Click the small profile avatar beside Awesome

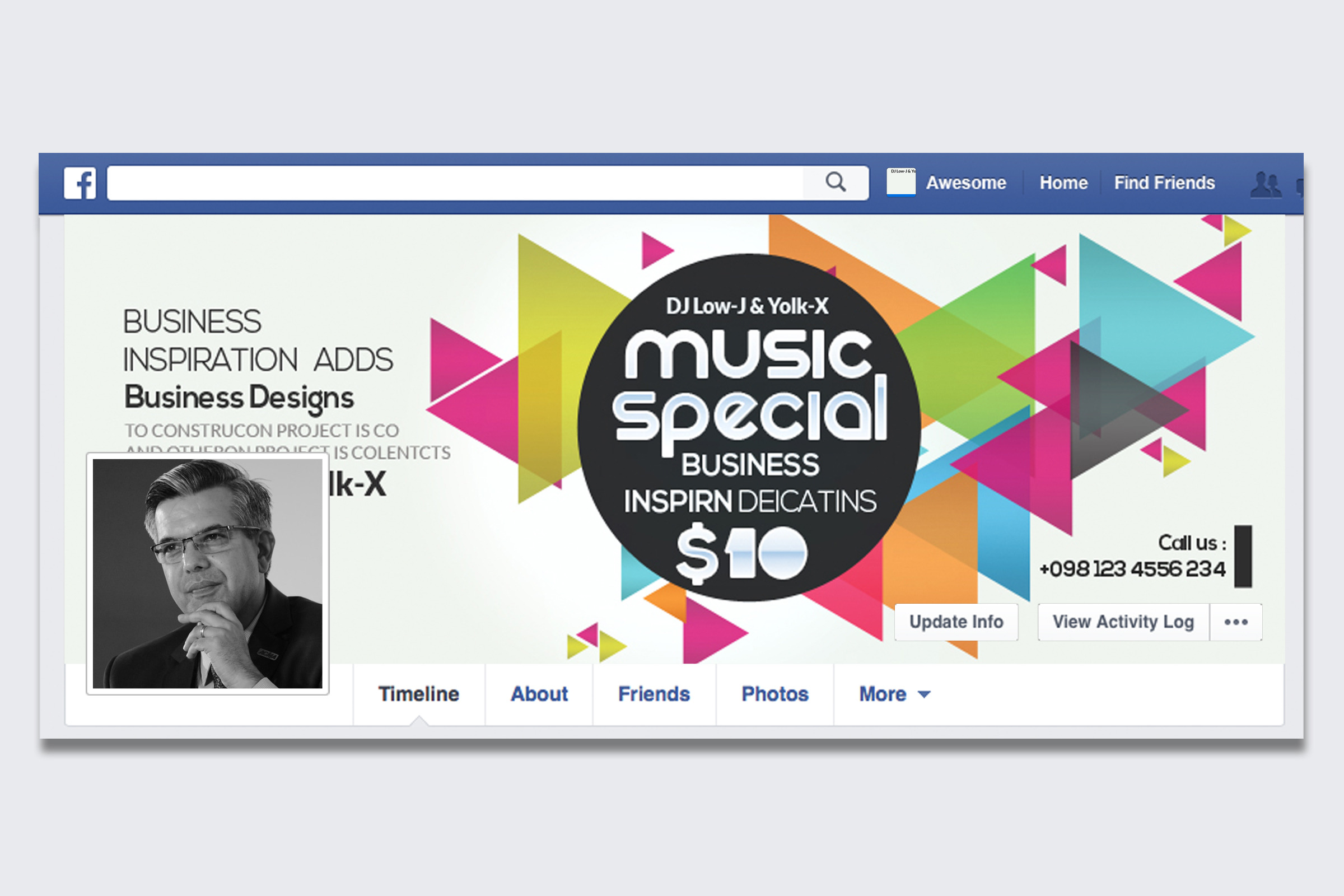[901, 181]
